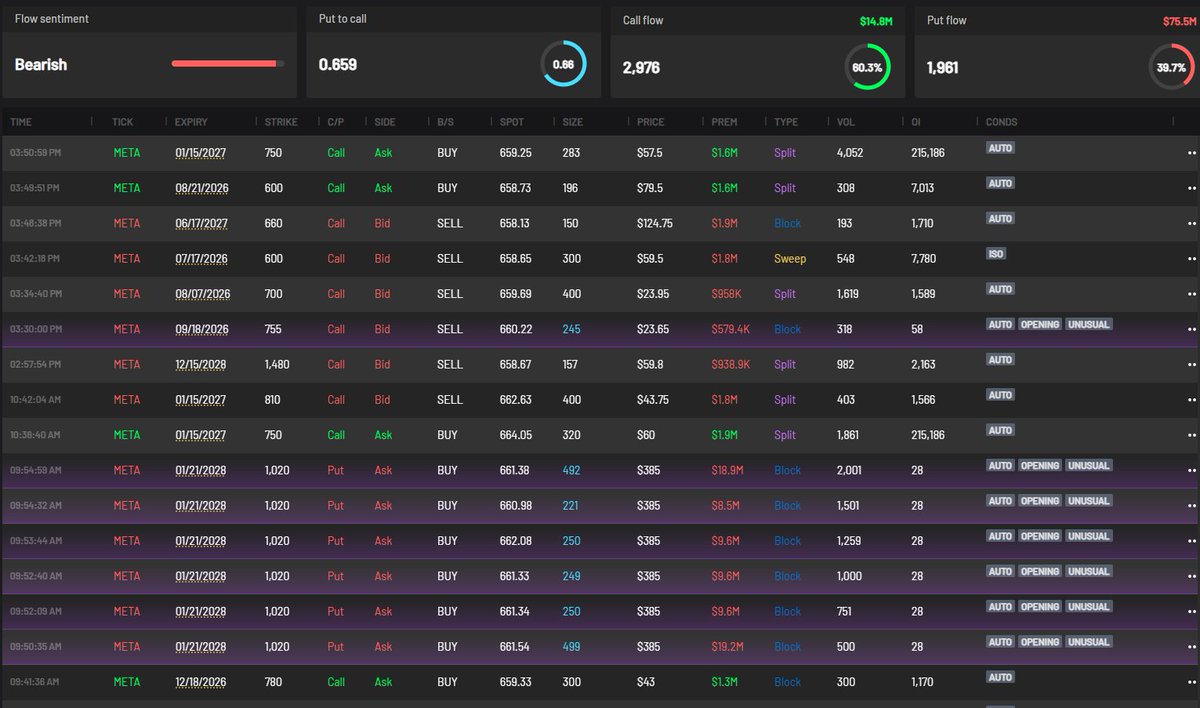
Task: Sort table by TYPE column header
Action: click(x=786, y=122)
